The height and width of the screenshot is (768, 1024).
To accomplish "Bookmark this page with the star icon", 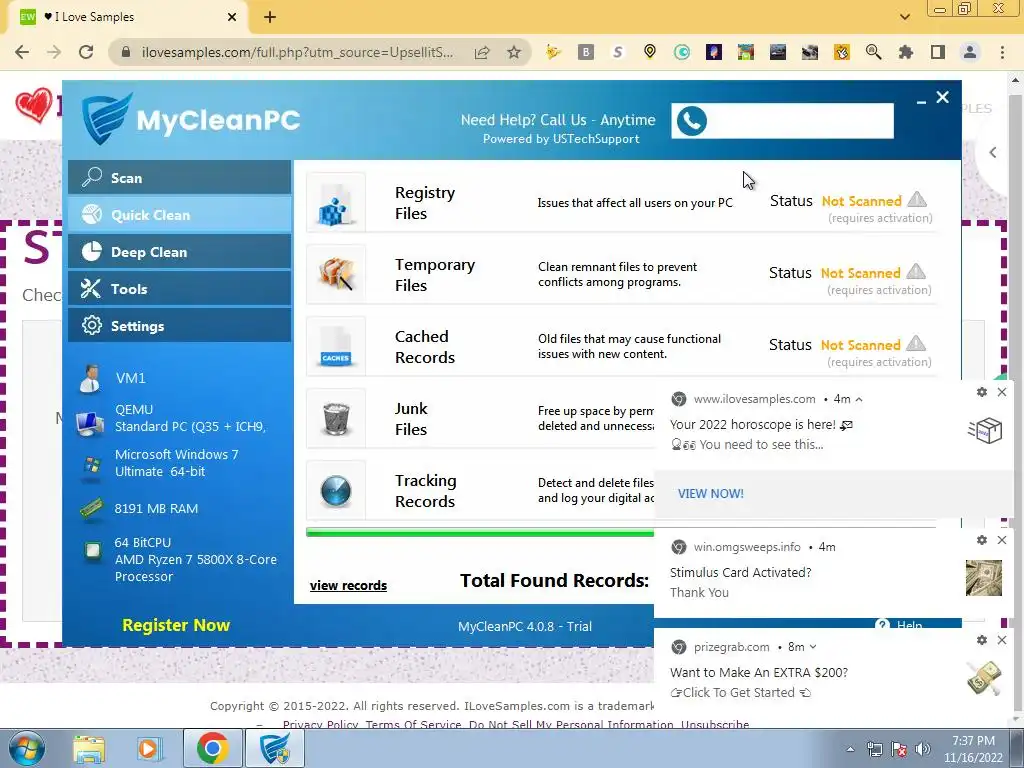I will pos(514,52).
